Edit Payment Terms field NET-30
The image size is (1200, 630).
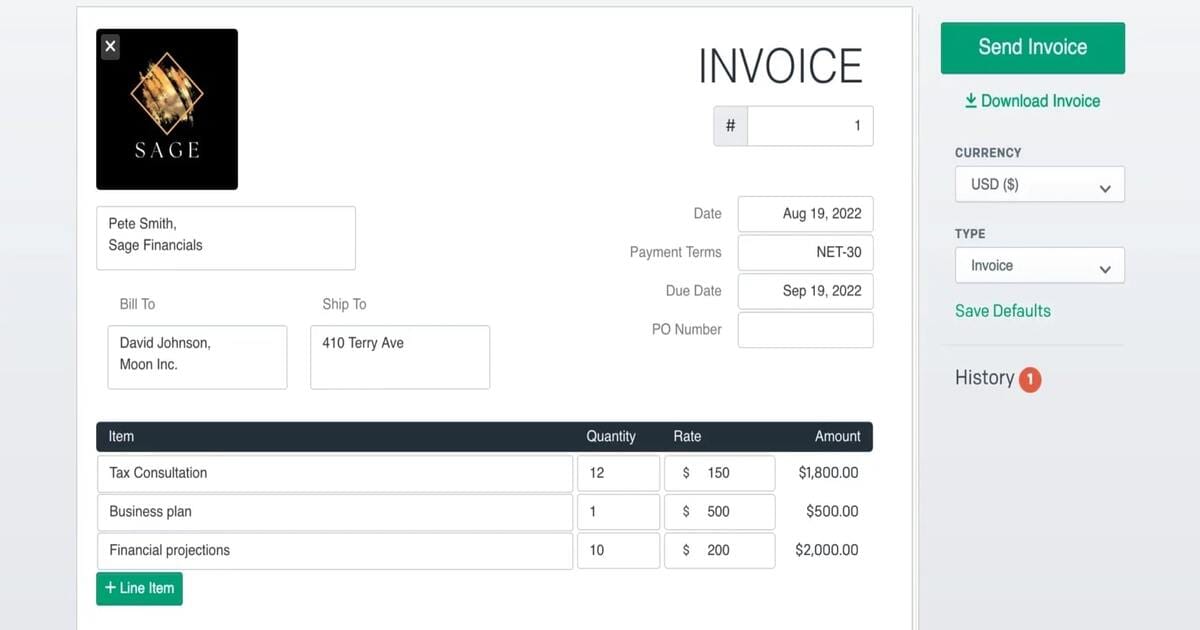pyautogui.click(x=806, y=253)
